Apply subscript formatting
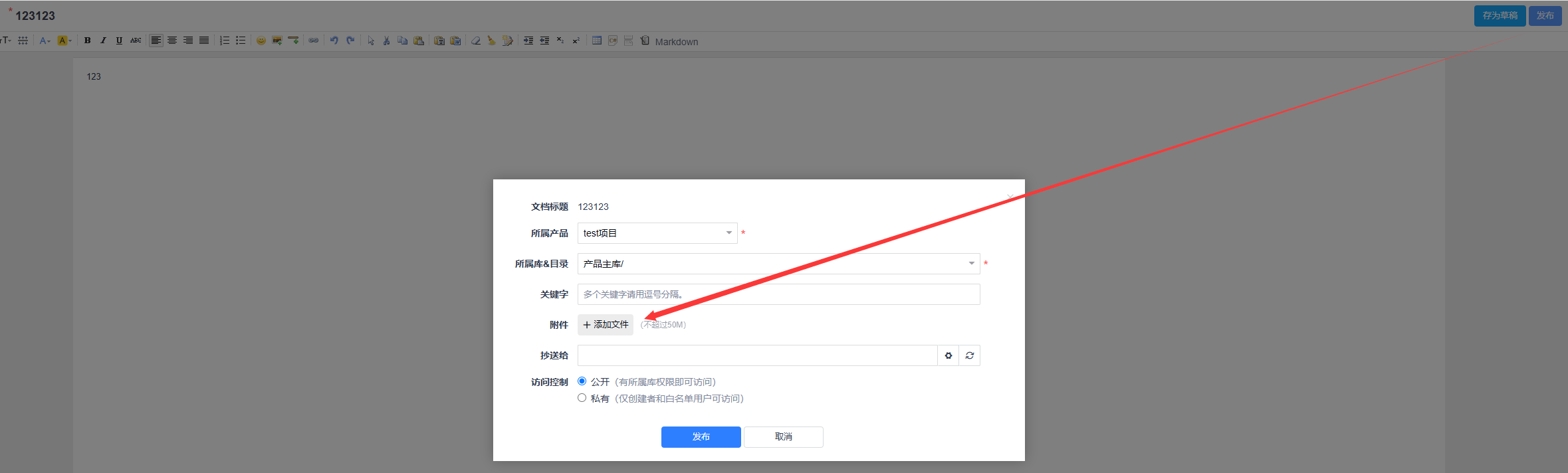1568x473 pixels. pos(560,41)
